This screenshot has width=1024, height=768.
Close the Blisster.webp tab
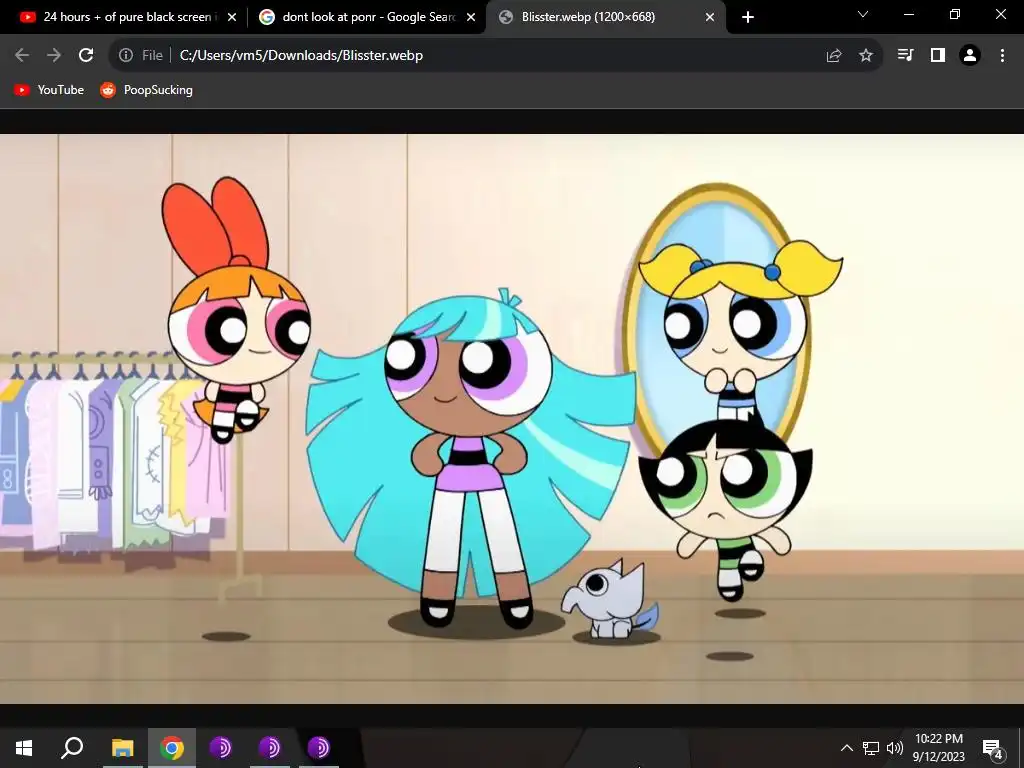710,18
